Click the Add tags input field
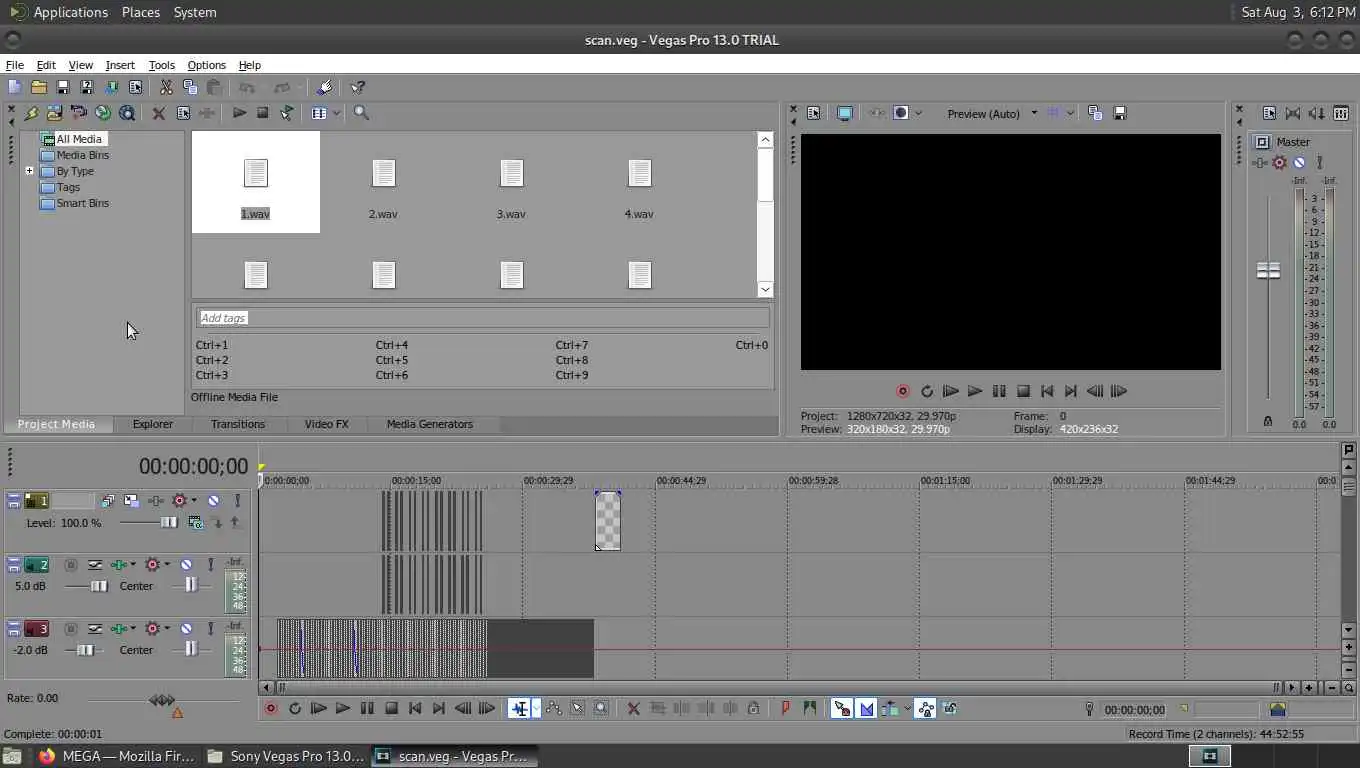This screenshot has width=1360, height=768. pyautogui.click(x=483, y=318)
